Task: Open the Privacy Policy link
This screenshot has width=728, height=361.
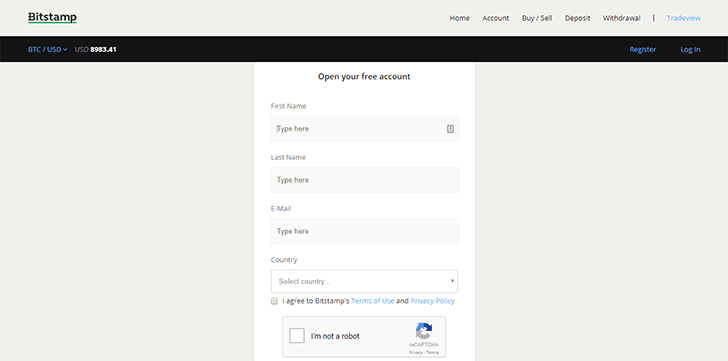Action: click(432, 301)
